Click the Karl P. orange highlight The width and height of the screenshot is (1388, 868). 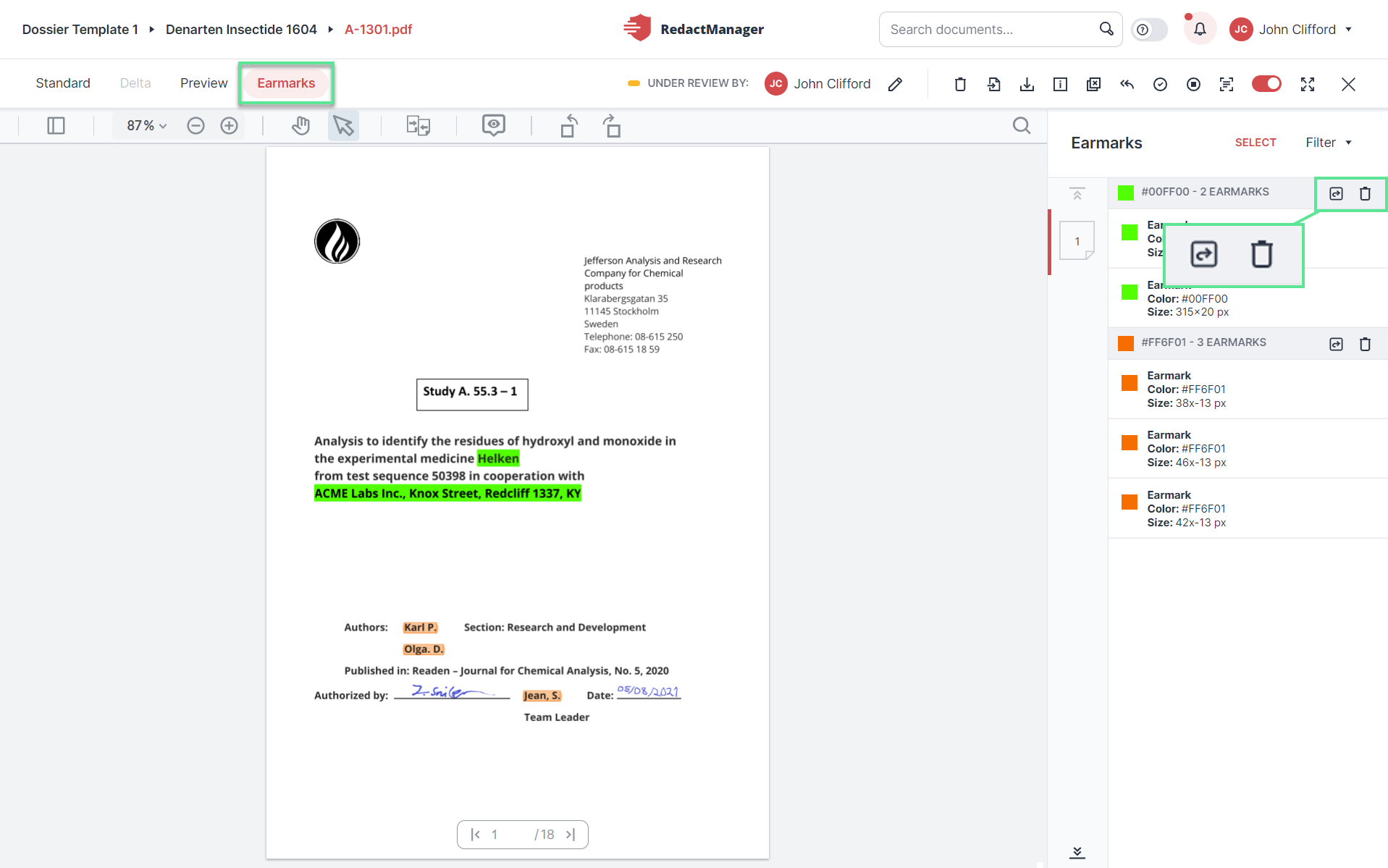click(420, 628)
